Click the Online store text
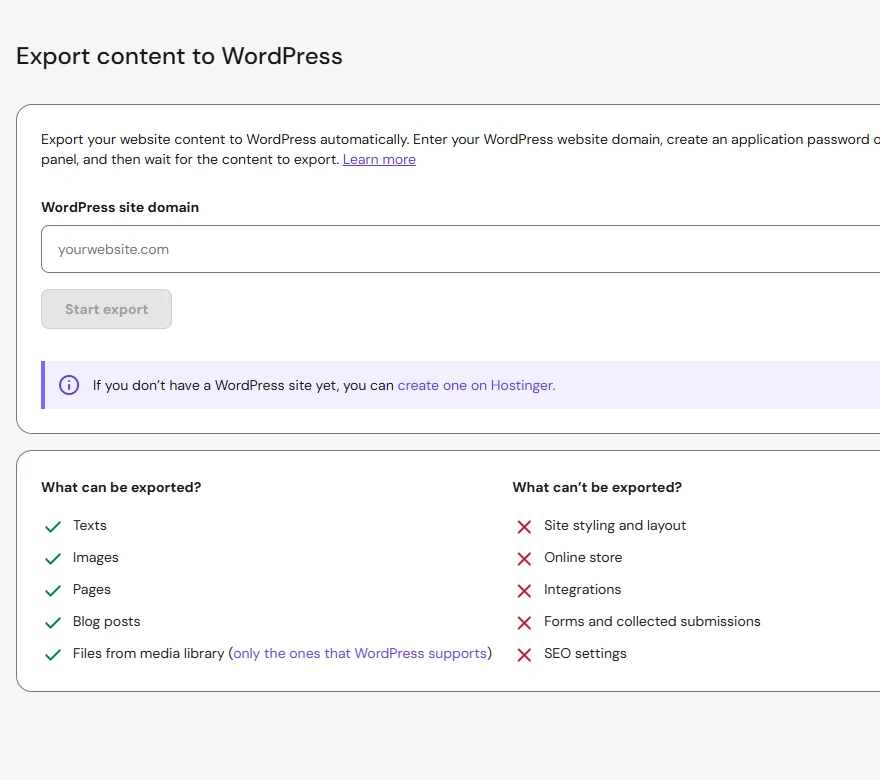 point(583,557)
